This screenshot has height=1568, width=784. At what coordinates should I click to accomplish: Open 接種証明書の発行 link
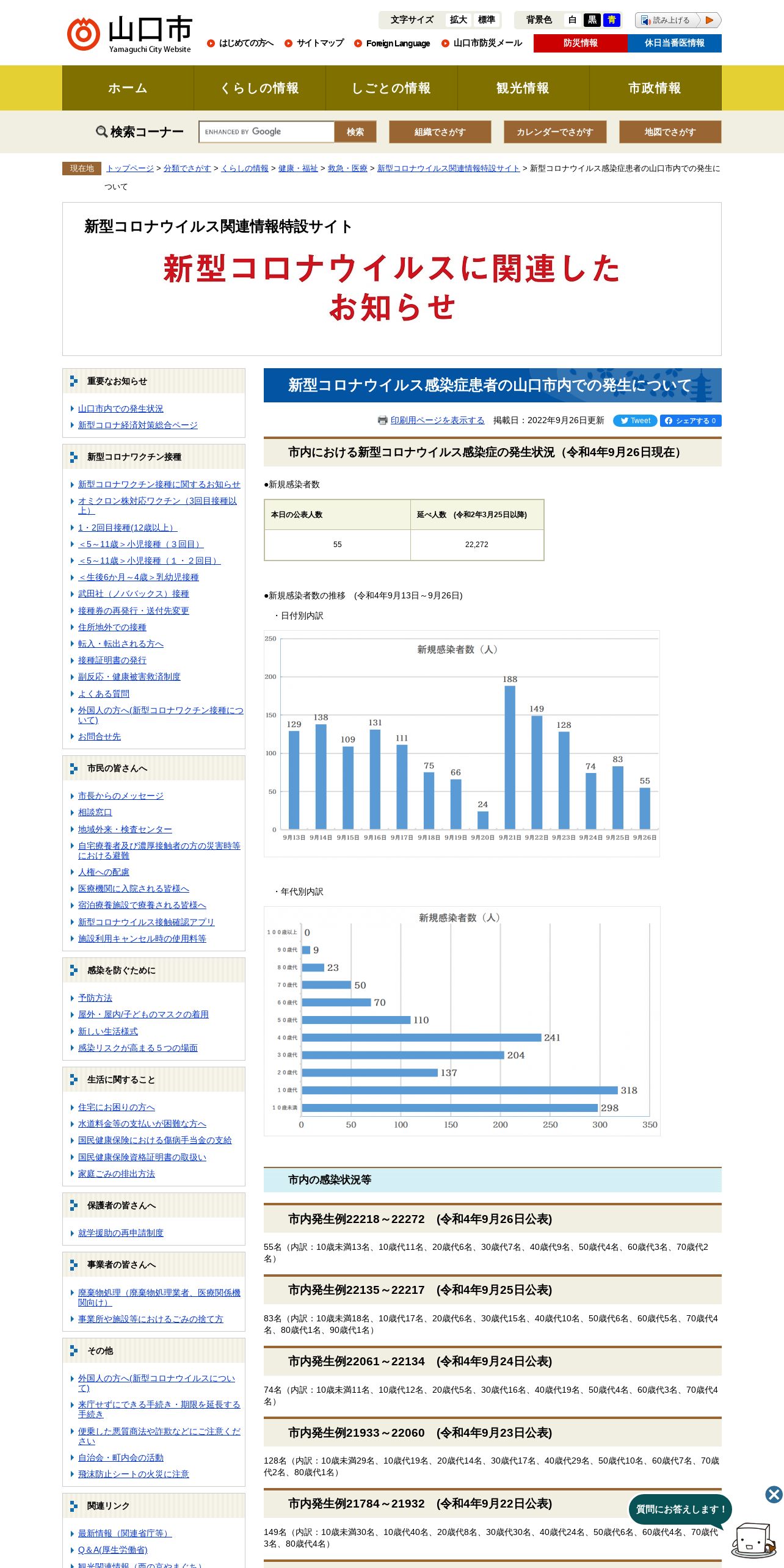click(112, 660)
